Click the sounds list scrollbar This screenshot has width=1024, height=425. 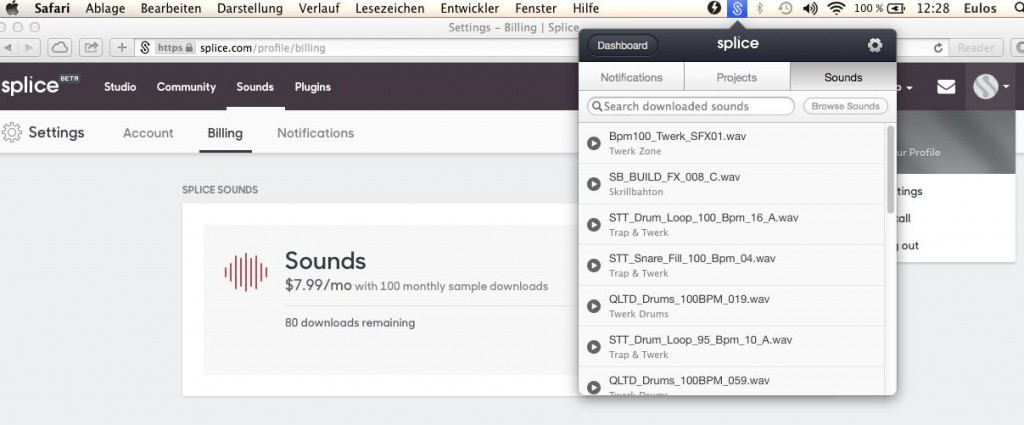pyautogui.click(x=890, y=170)
